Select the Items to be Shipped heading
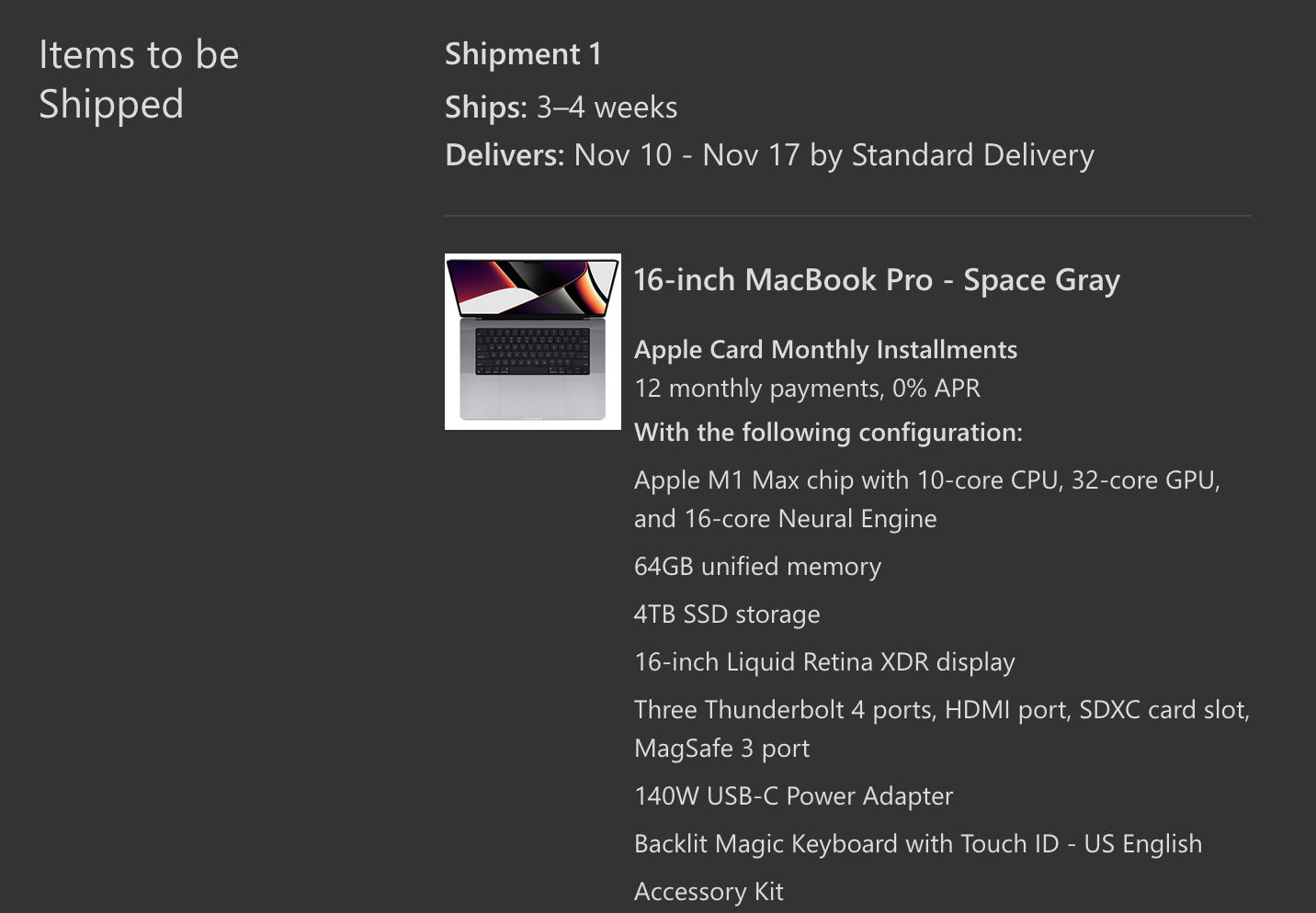Viewport: 1316px width, 913px height. coord(139,80)
